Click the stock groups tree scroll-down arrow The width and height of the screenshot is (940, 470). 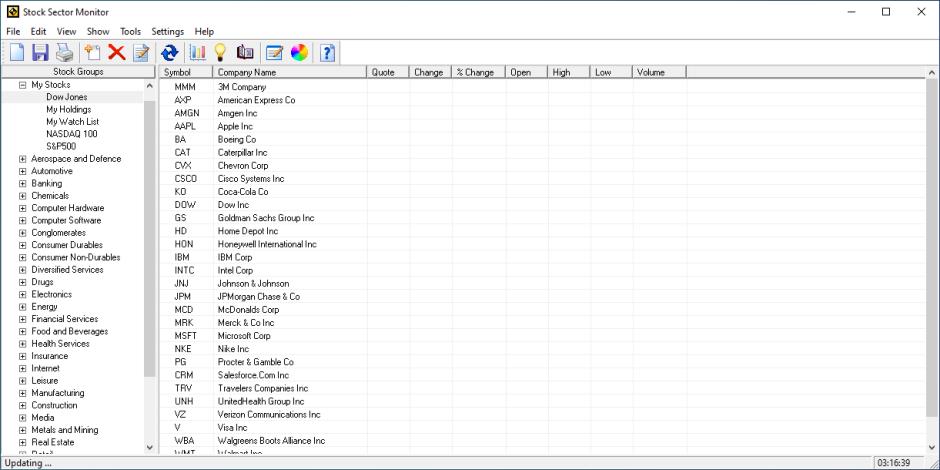click(150, 447)
